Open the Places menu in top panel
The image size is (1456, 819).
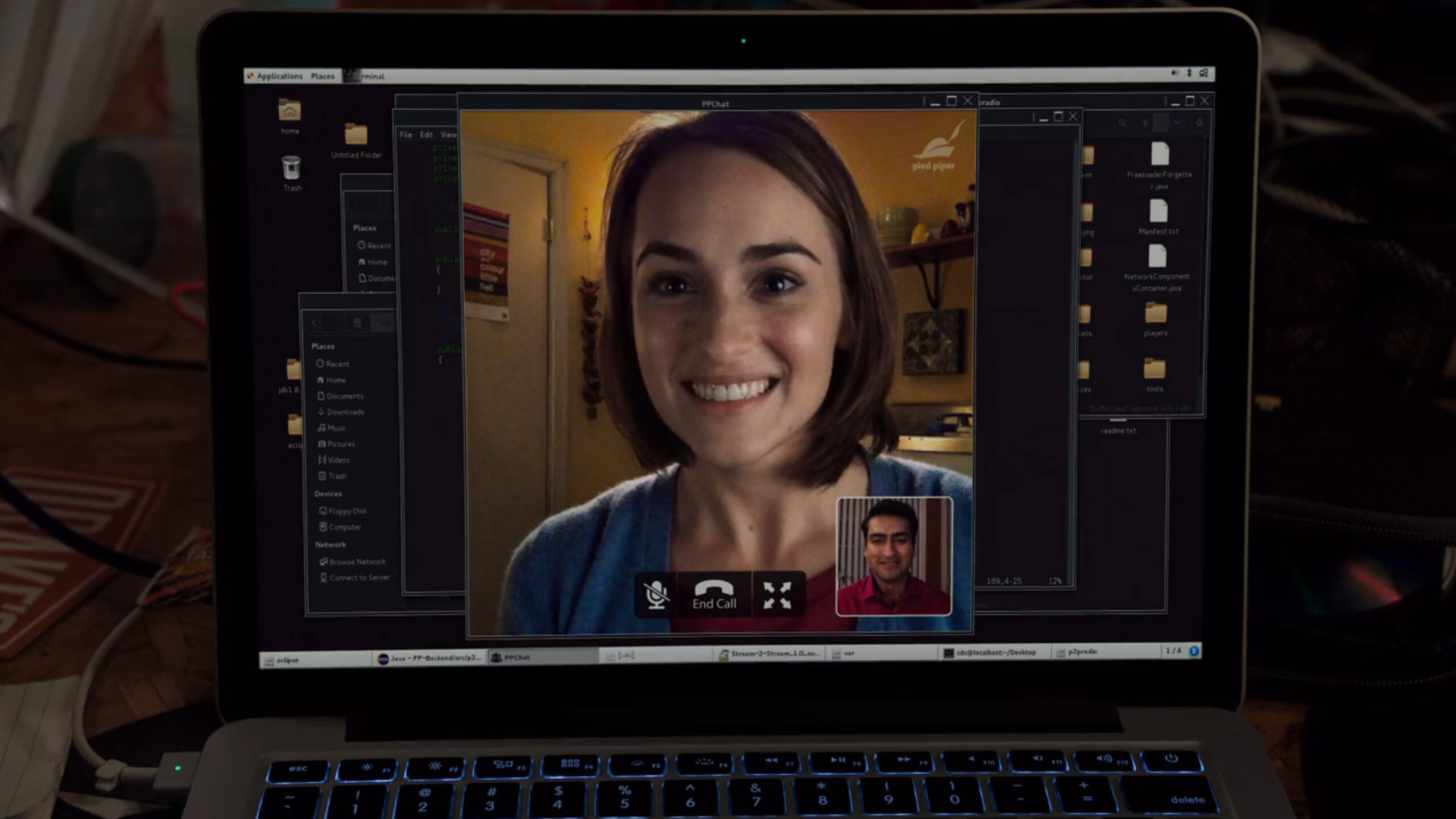pyautogui.click(x=322, y=76)
